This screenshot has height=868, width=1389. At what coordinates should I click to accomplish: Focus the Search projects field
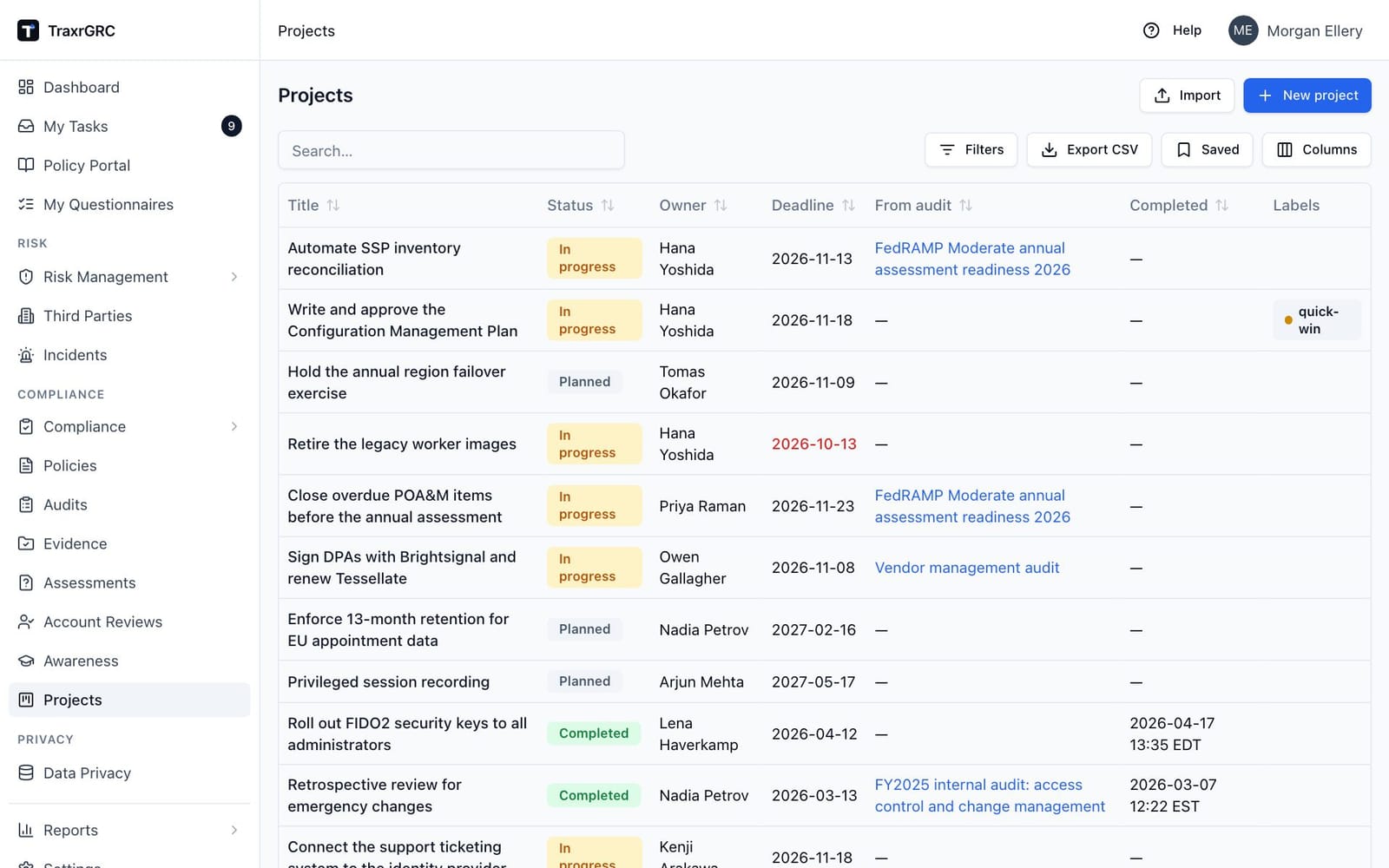(x=451, y=150)
